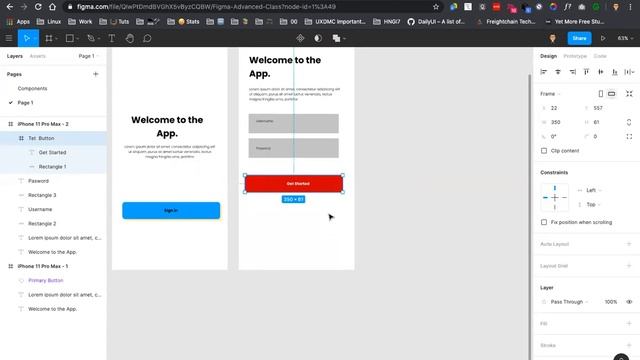Click the Share button
The image size is (640, 360).
pyautogui.click(x=579, y=38)
